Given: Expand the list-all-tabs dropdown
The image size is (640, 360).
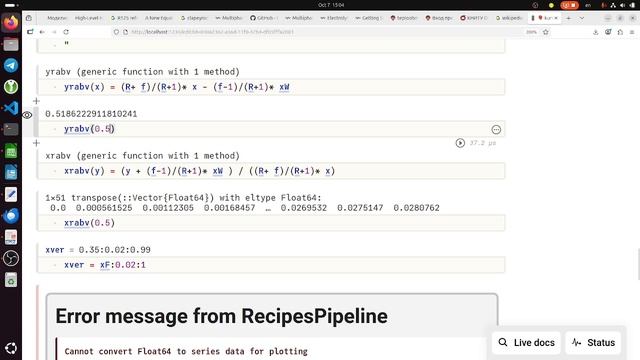Looking at the screenshot, I should 582,18.
